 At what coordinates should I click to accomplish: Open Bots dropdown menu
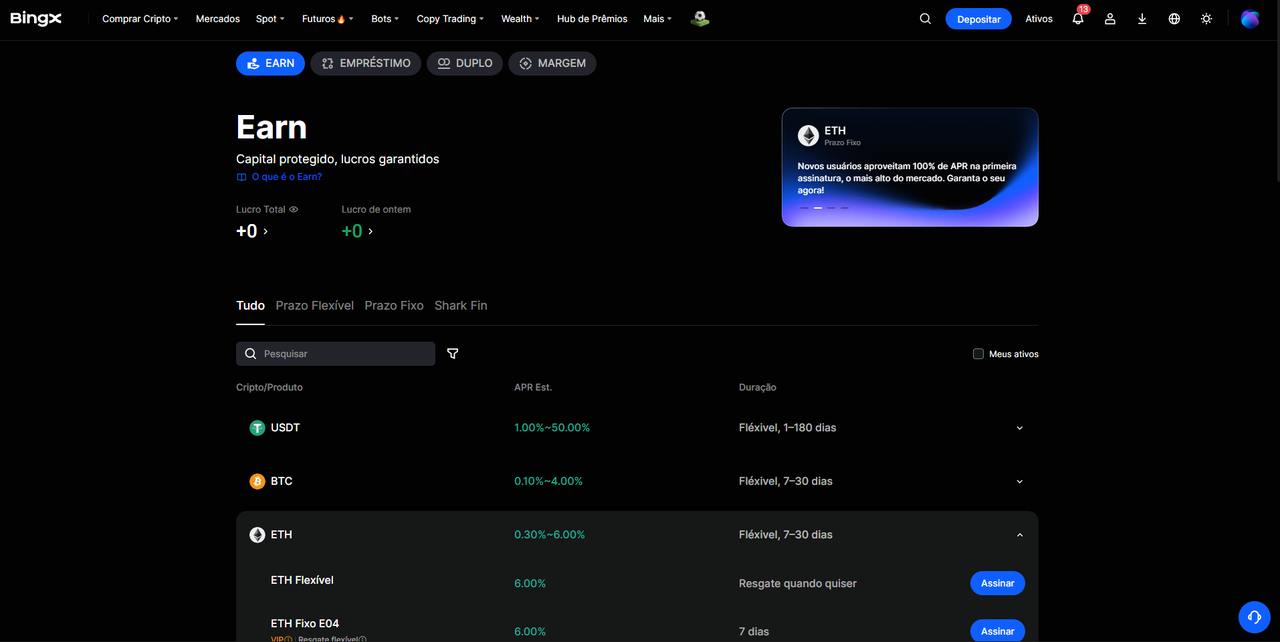tap(385, 19)
